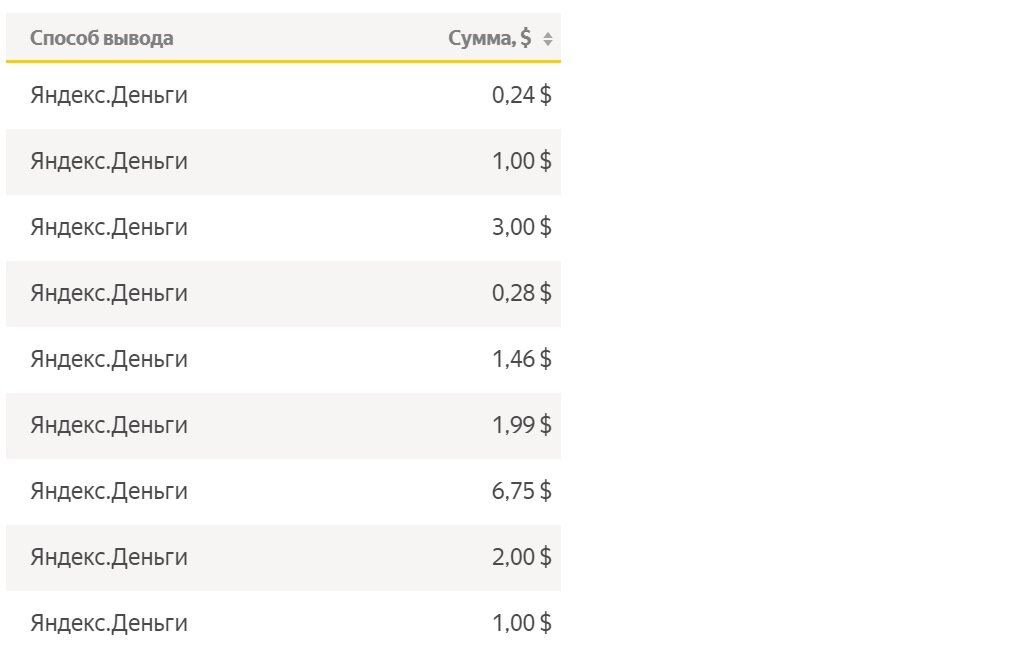Click Яндекс.Деньги in the 6,75 $ row
The height and width of the screenshot is (671, 1014).
109,491
